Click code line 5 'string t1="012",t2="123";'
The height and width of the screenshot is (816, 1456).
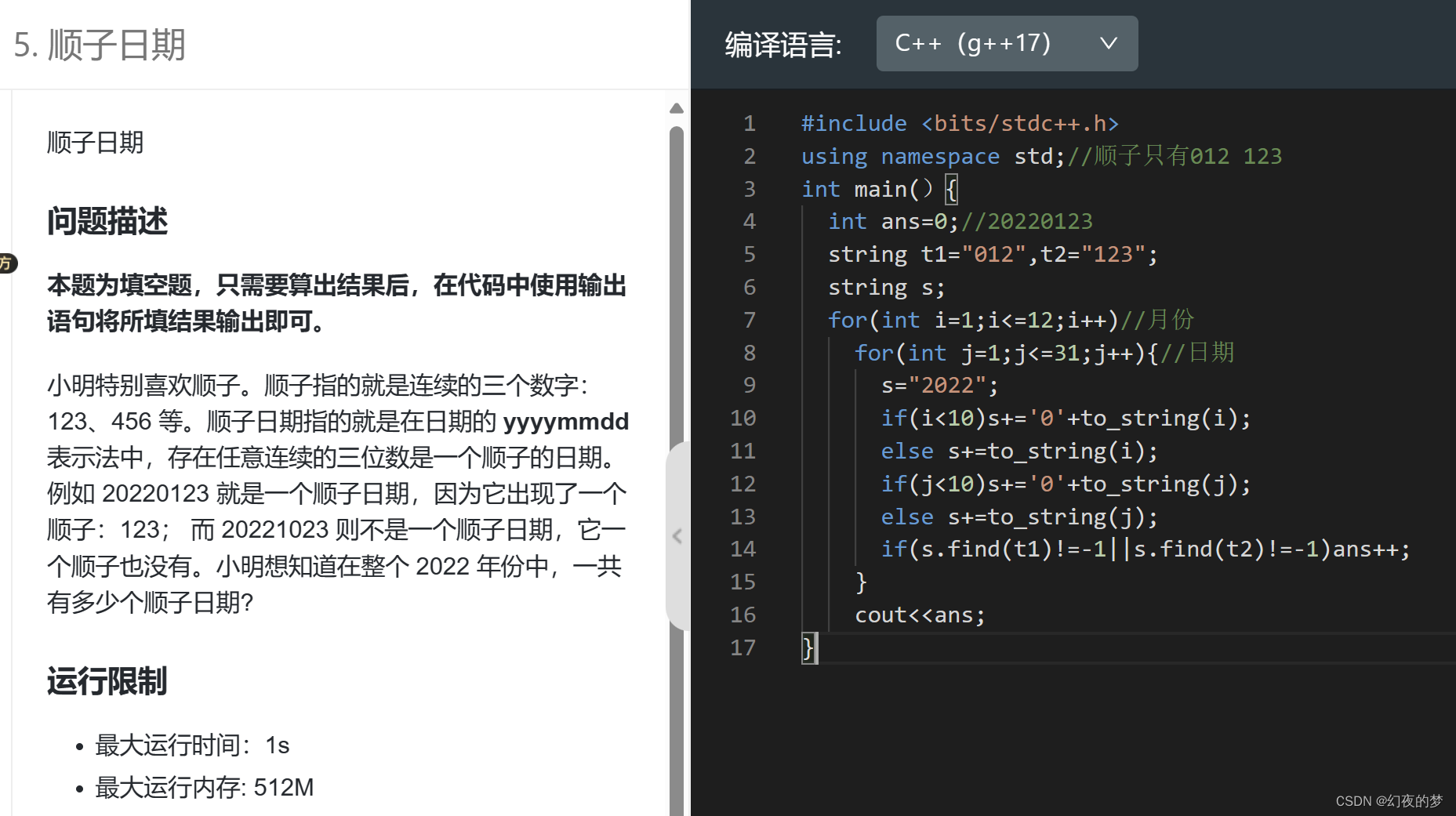point(993,255)
